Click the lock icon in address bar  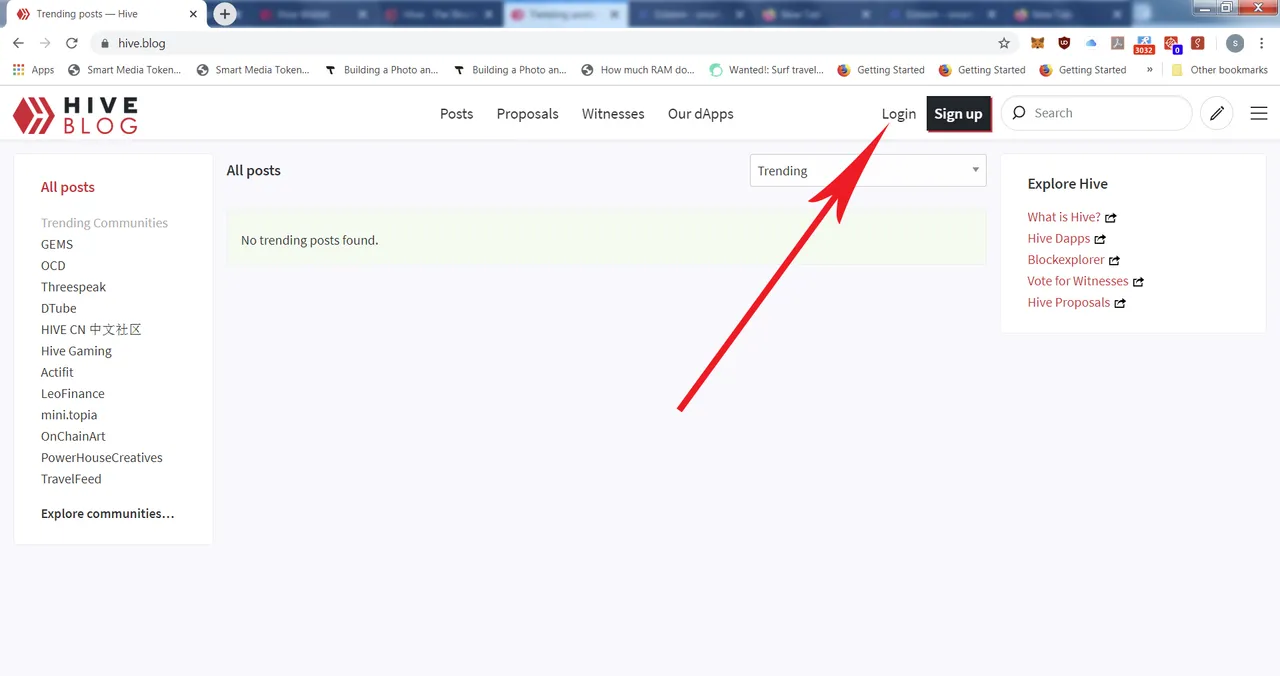tap(104, 43)
